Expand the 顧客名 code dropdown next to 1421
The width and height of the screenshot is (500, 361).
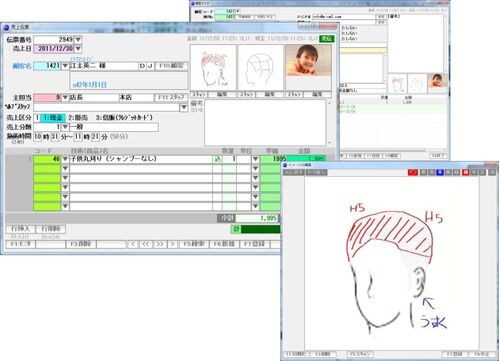[65, 66]
